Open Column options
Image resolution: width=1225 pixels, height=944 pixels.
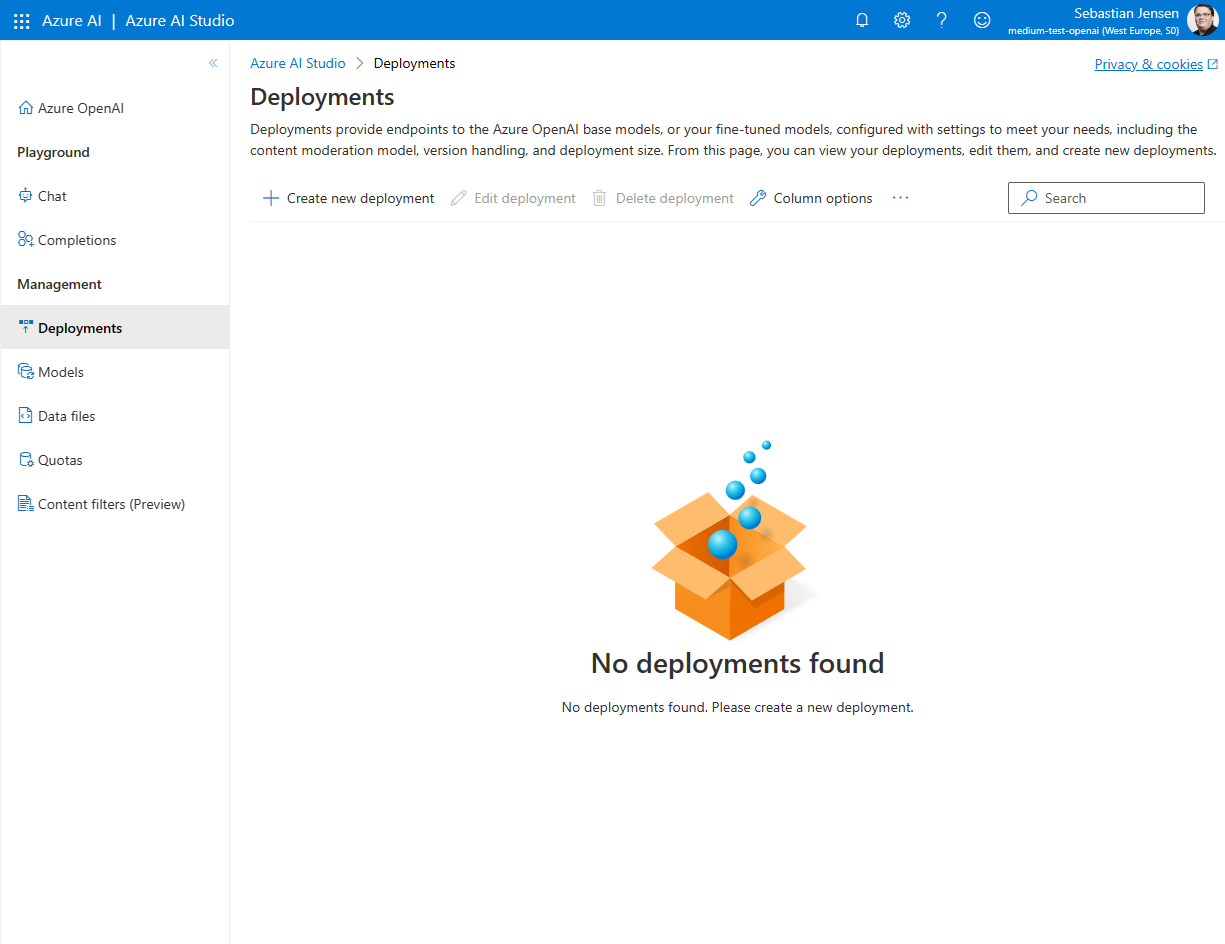811,198
